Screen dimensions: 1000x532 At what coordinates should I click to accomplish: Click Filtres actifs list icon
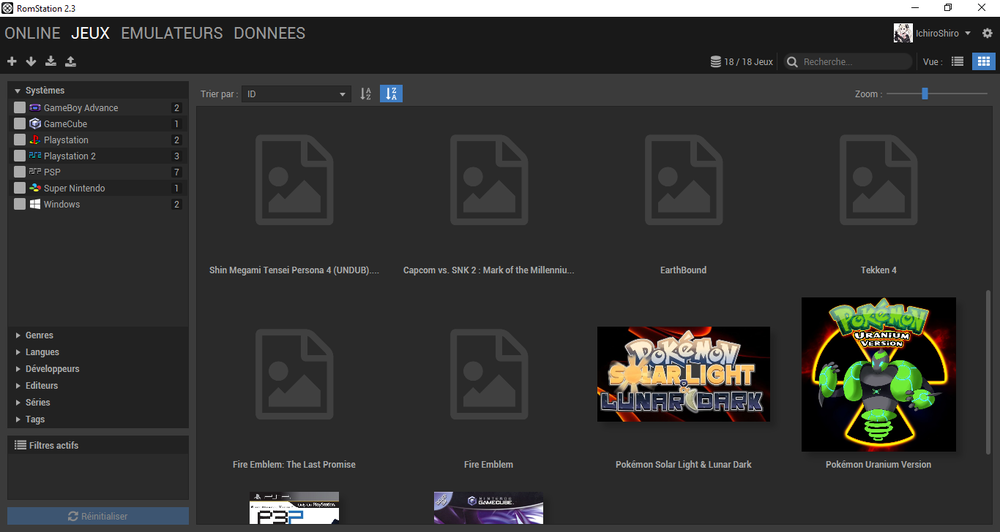[x=20, y=445]
